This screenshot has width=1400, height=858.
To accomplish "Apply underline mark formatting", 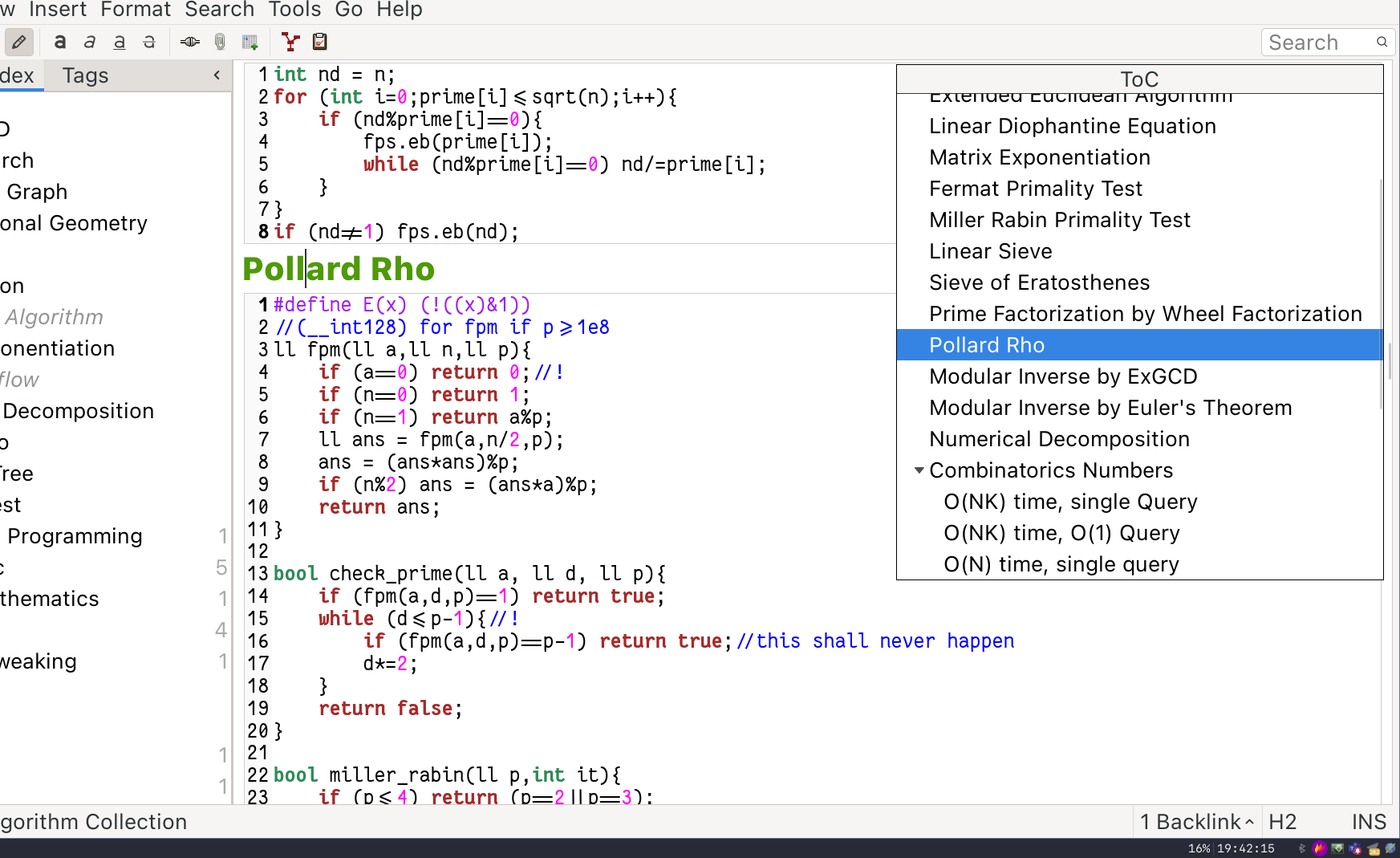I will click(119, 42).
